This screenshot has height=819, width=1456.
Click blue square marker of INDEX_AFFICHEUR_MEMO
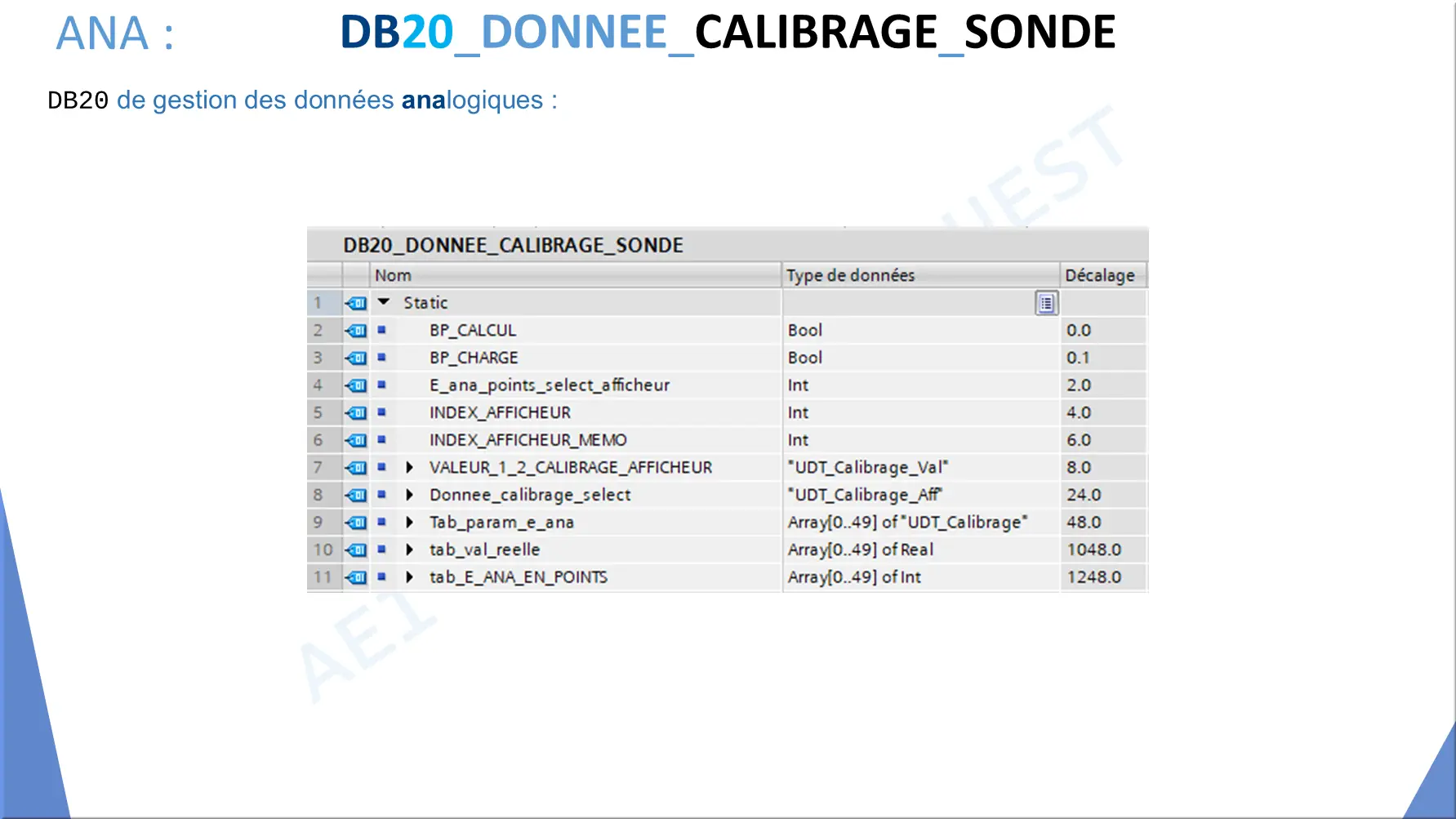(x=381, y=439)
